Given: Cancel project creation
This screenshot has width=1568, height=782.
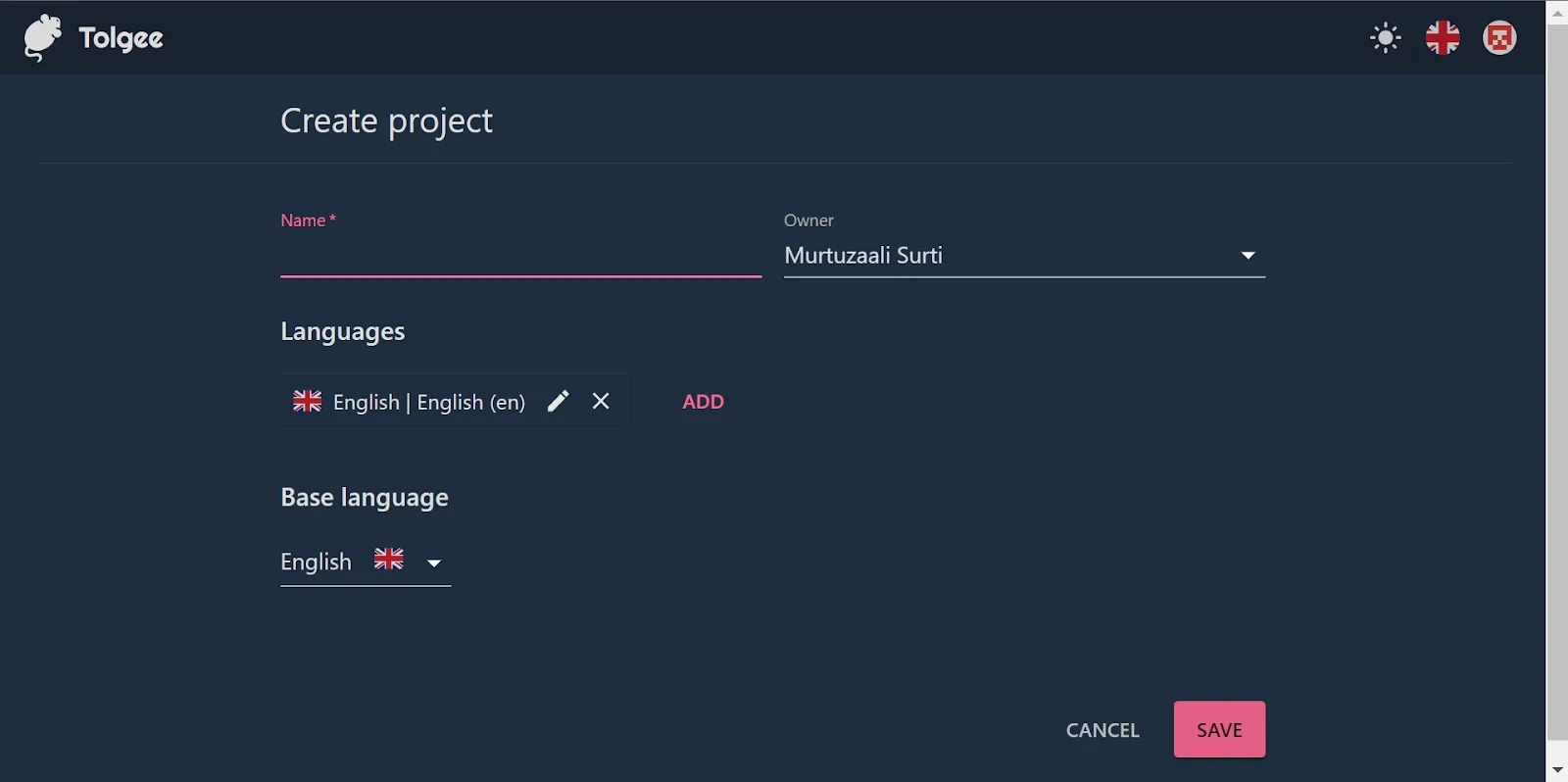Looking at the screenshot, I should point(1102,730).
